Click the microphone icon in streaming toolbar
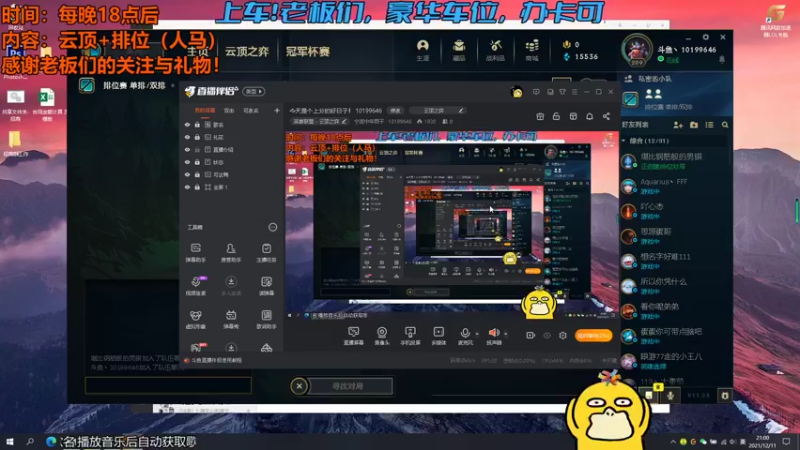Screen dimensions: 800x450 click(465, 333)
